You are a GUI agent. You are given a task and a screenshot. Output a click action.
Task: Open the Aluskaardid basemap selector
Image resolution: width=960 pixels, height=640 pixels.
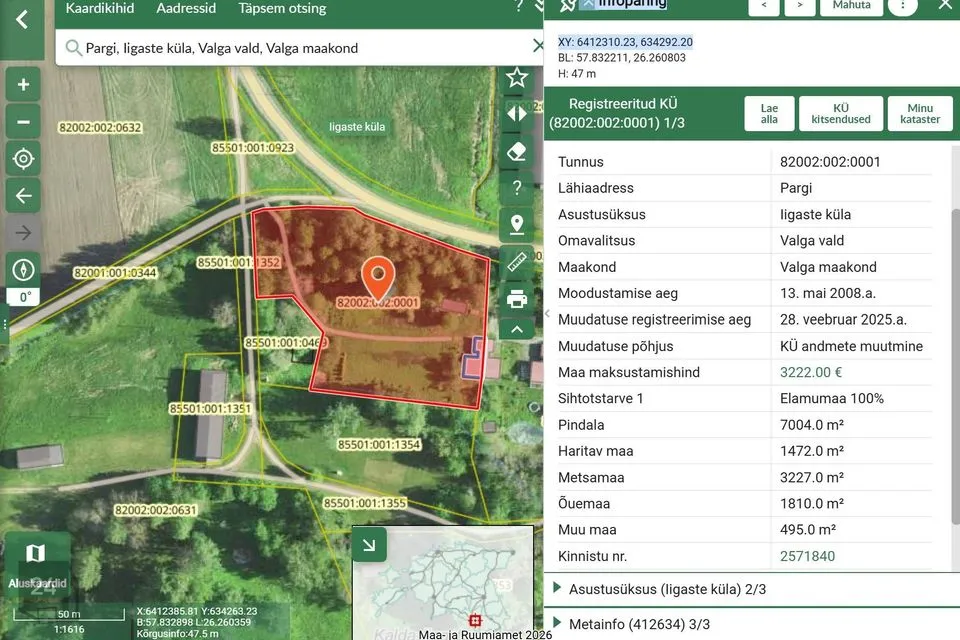pyautogui.click(x=37, y=565)
